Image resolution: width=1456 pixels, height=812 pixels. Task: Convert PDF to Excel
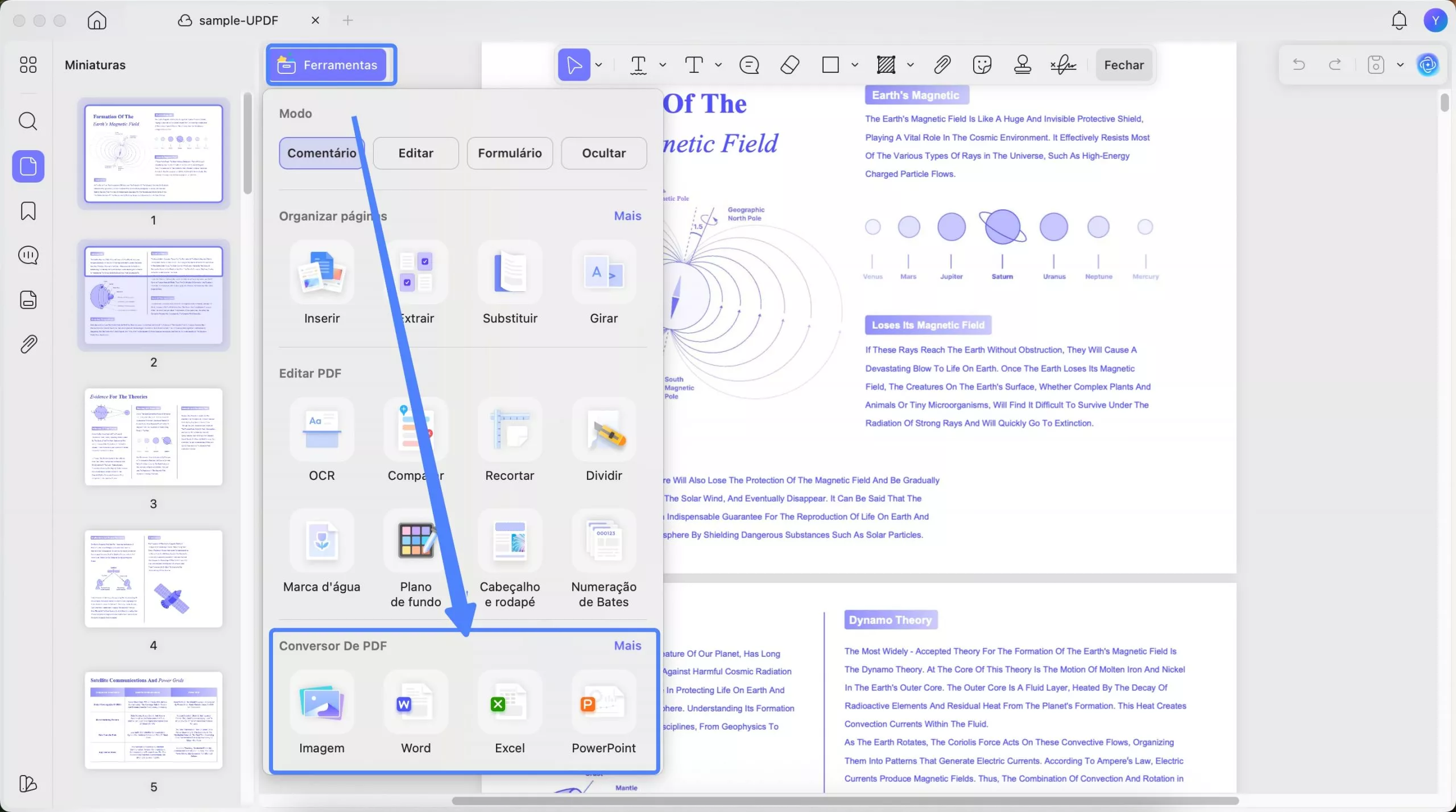510,713
